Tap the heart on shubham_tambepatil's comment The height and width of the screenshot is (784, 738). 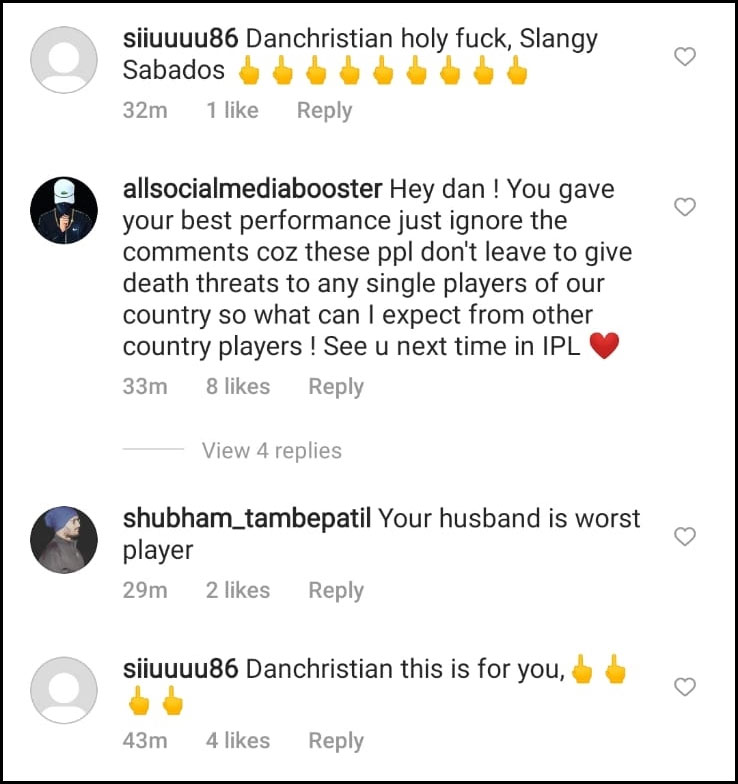point(685,536)
